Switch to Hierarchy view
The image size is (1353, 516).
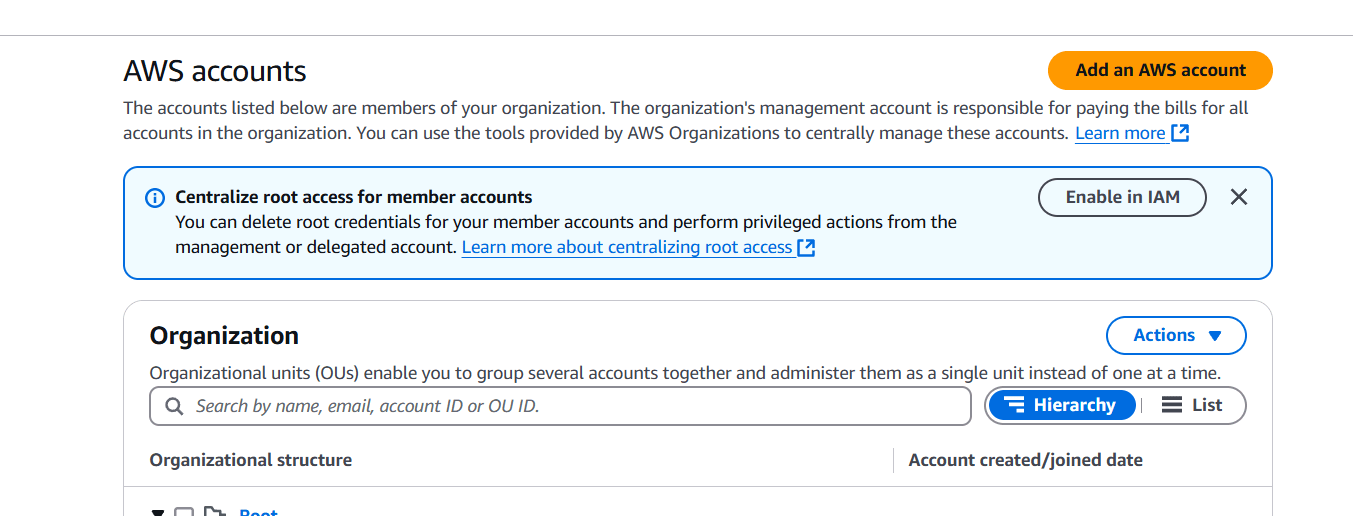(x=1062, y=405)
